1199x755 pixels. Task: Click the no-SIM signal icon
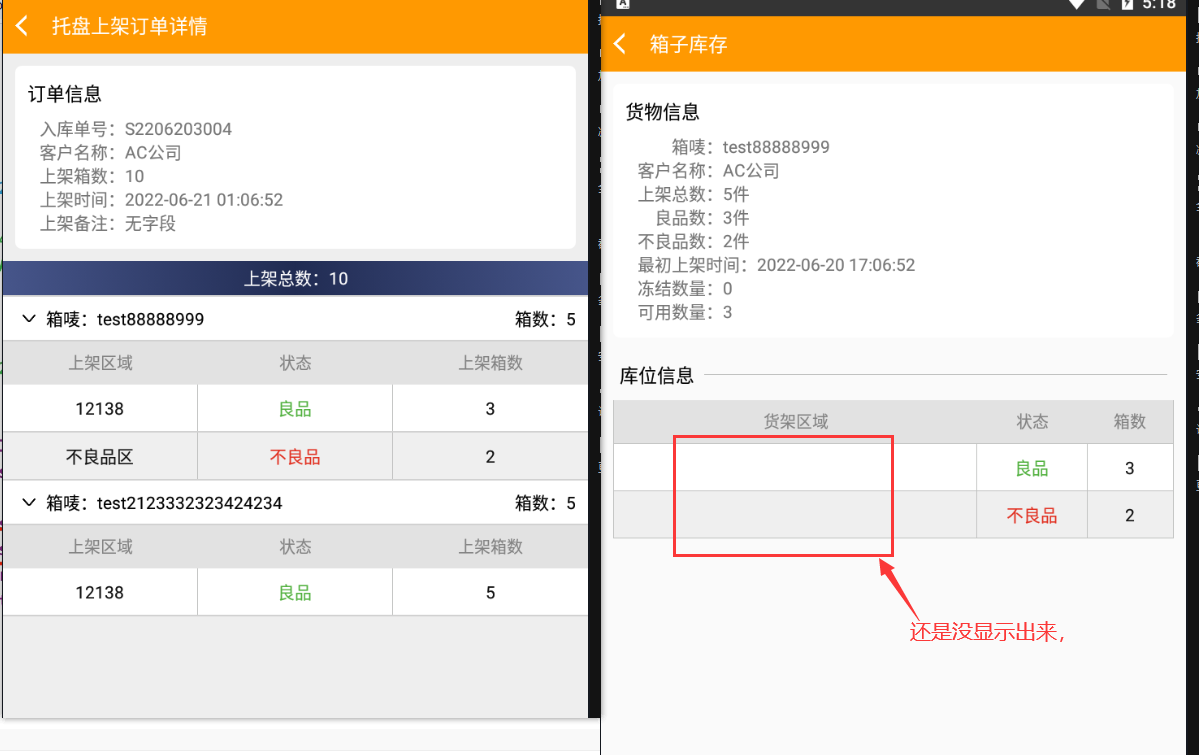pyautogui.click(x=1102, y=4)
